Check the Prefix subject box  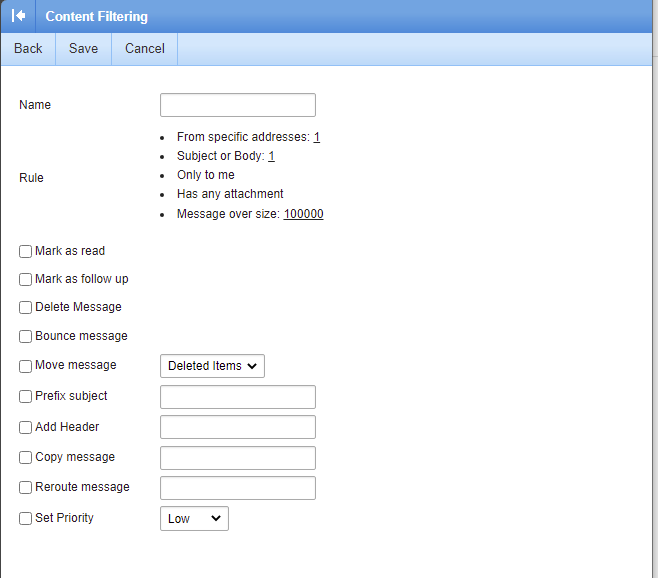click(x=26, y=396)
